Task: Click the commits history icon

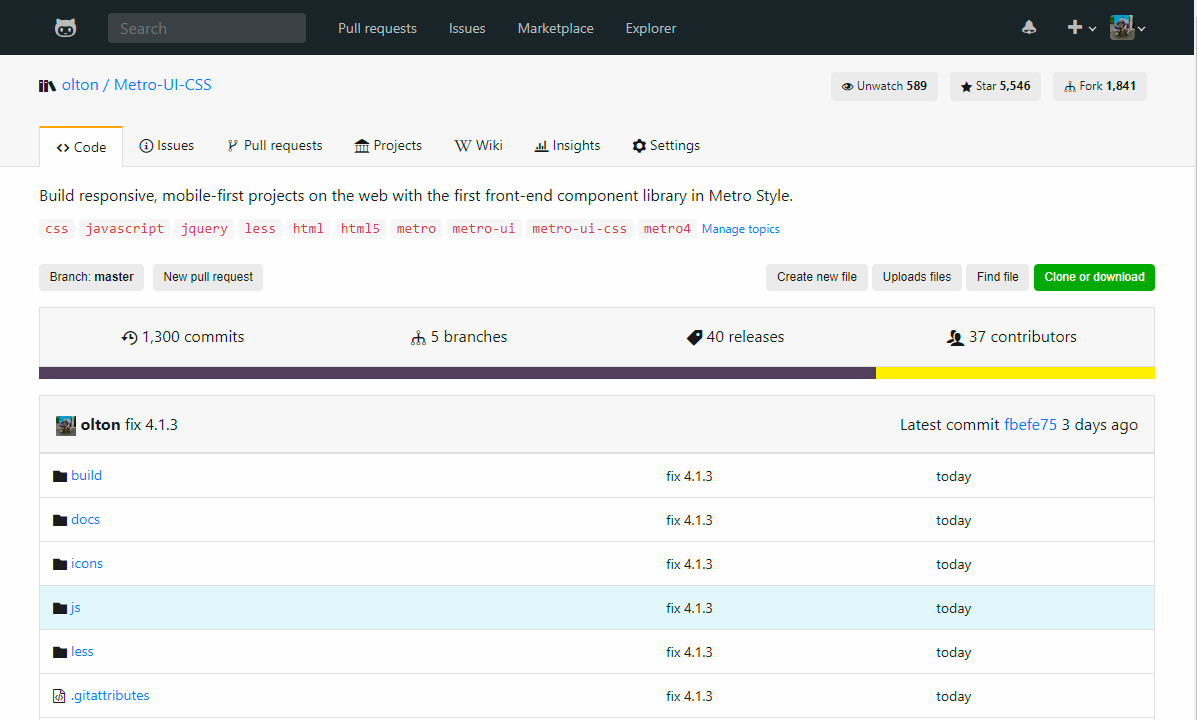Action: (x=129, y=338)
